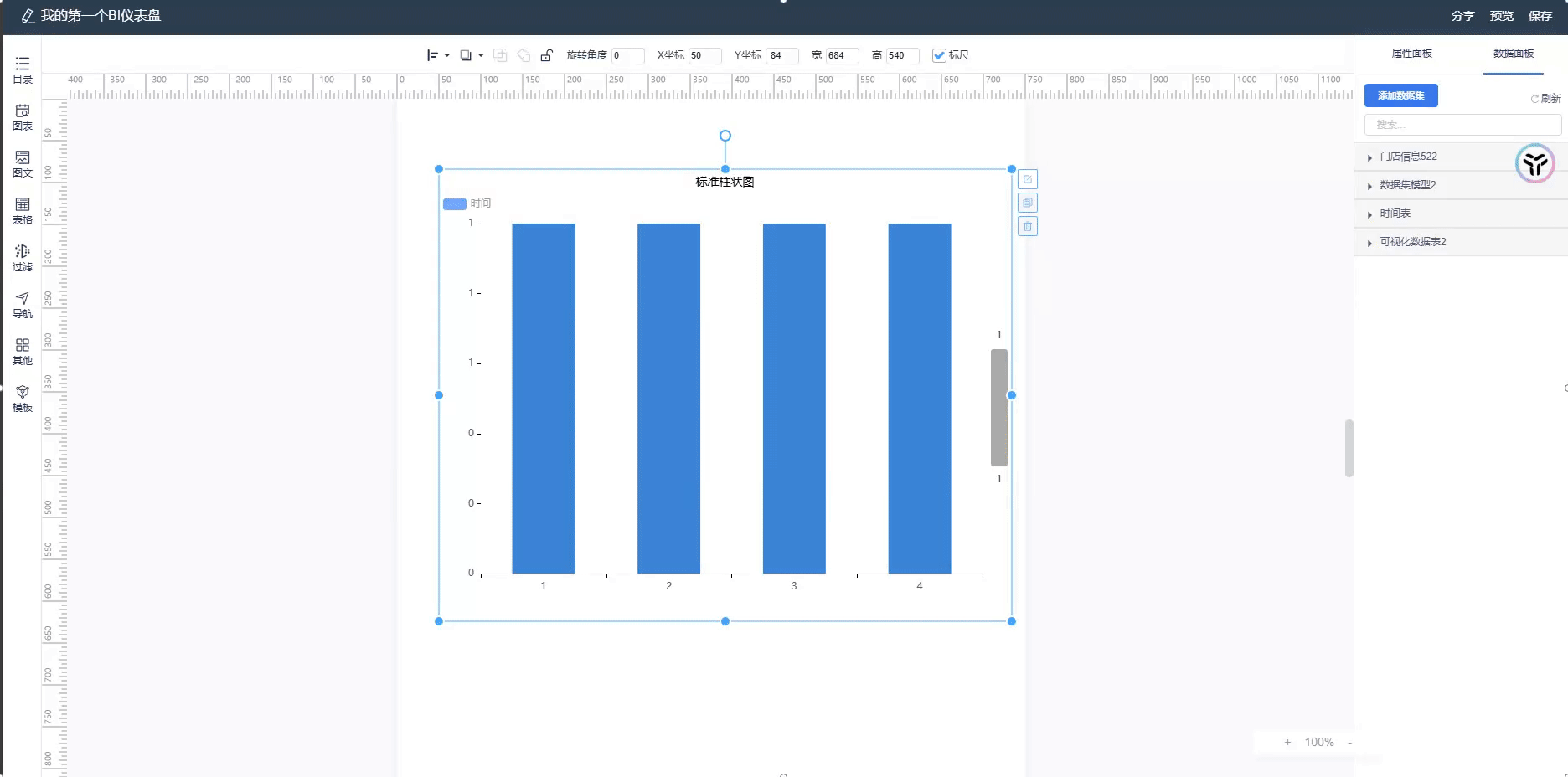Click 分享 share in top bar

[x=1462, y=16]
